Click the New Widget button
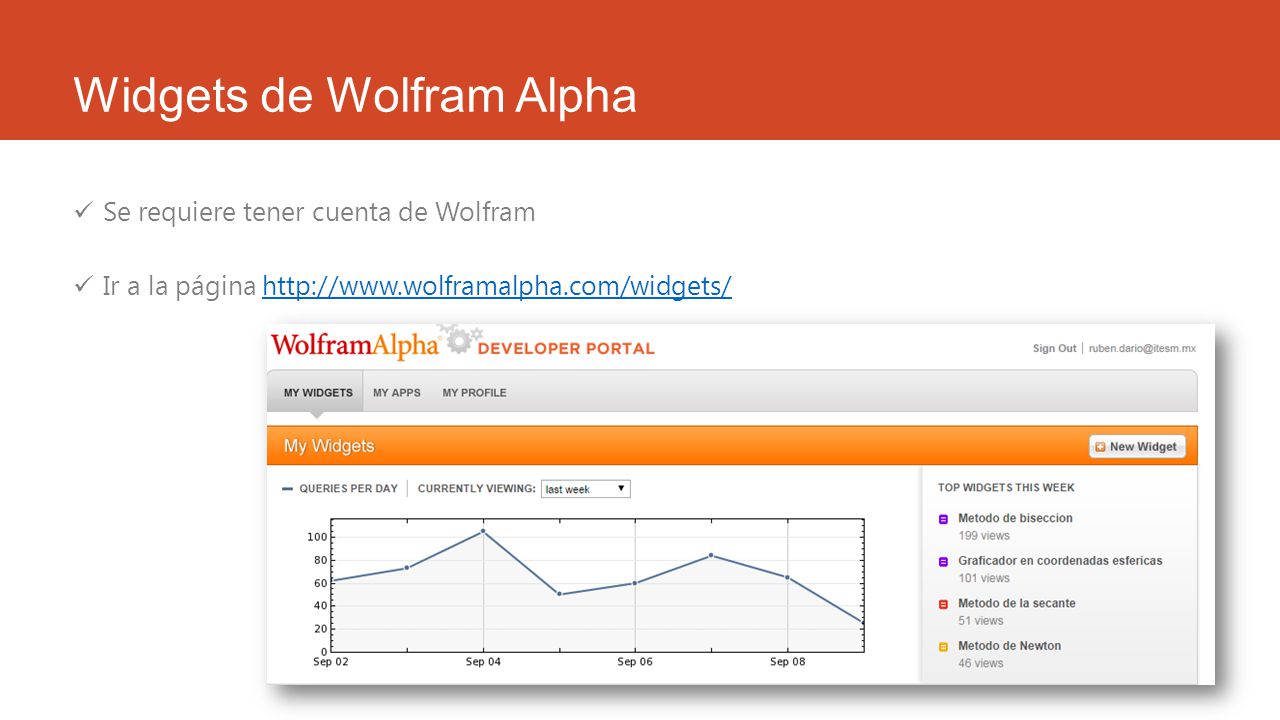Image resolution: width=1280 pixels, height=720 pixels. coord(1137,447)
